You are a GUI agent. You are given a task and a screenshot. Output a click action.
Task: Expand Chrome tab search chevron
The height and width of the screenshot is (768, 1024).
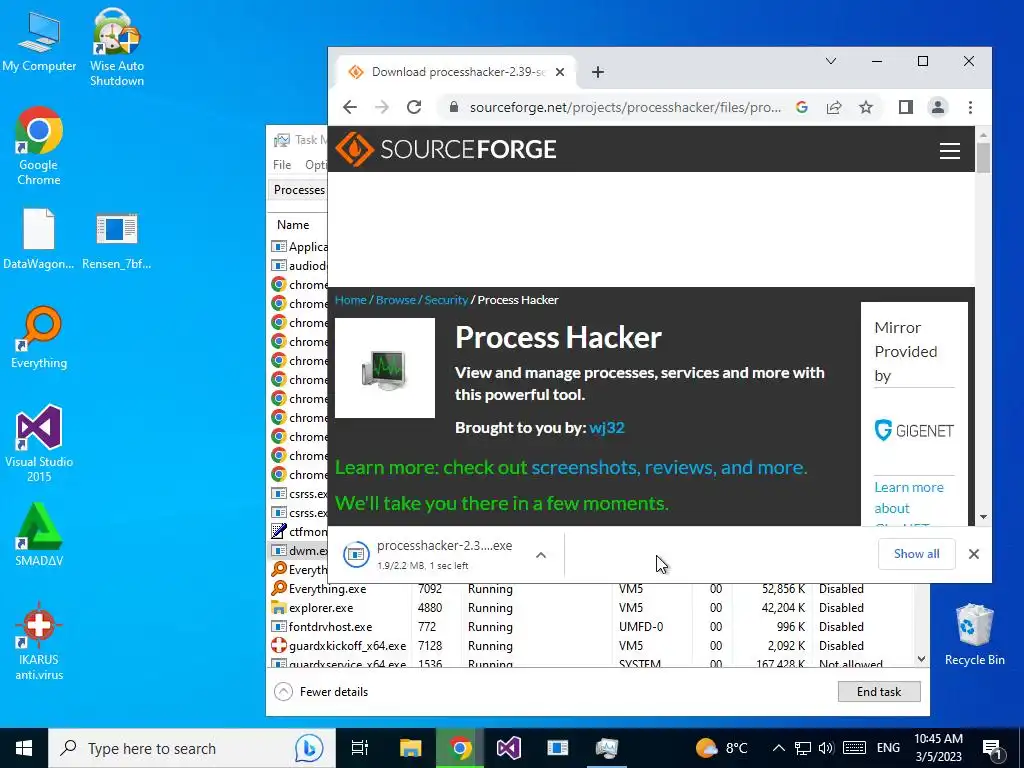[x=831, y=61]
